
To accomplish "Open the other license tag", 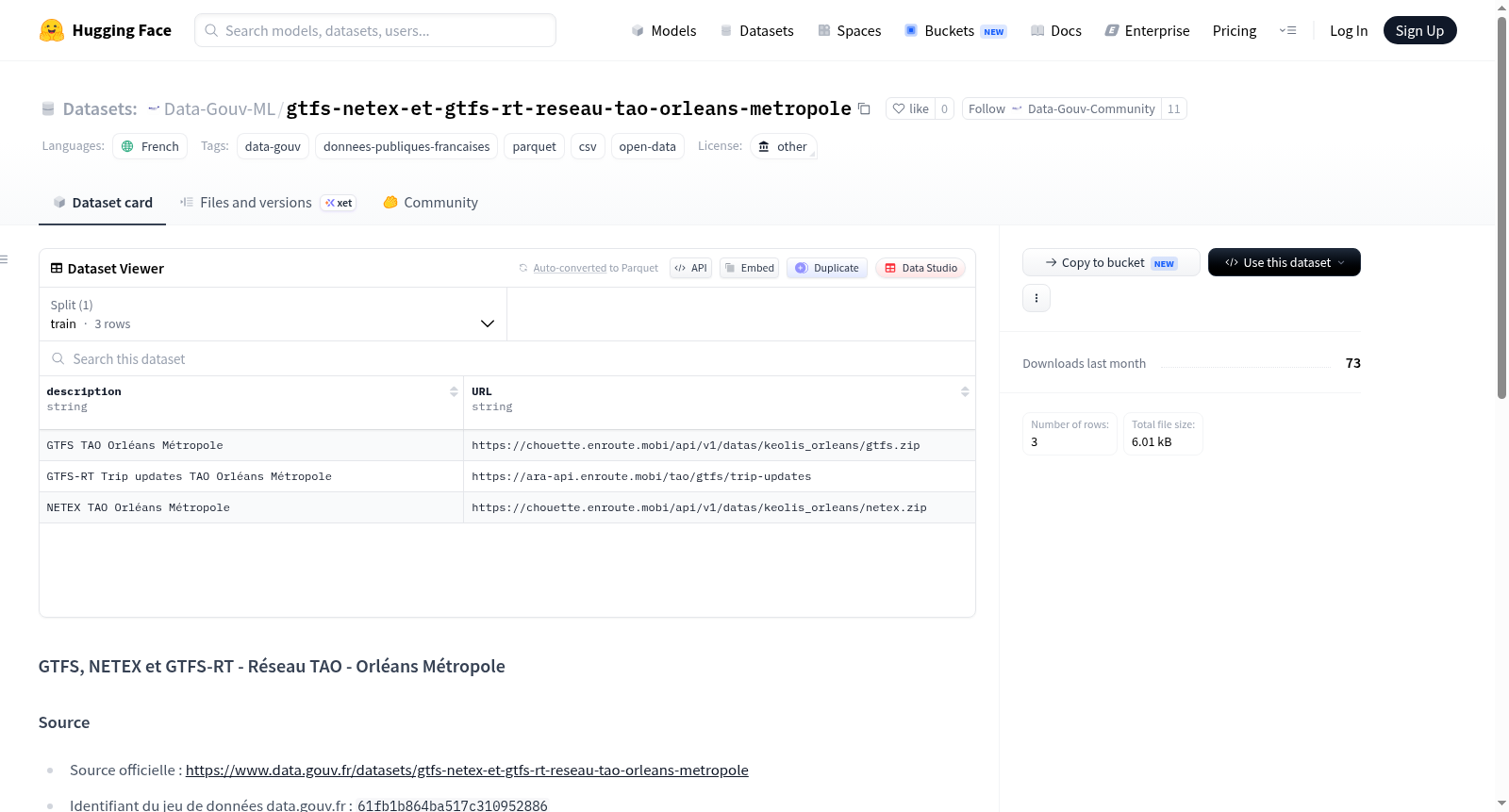I will pos(784,146).
